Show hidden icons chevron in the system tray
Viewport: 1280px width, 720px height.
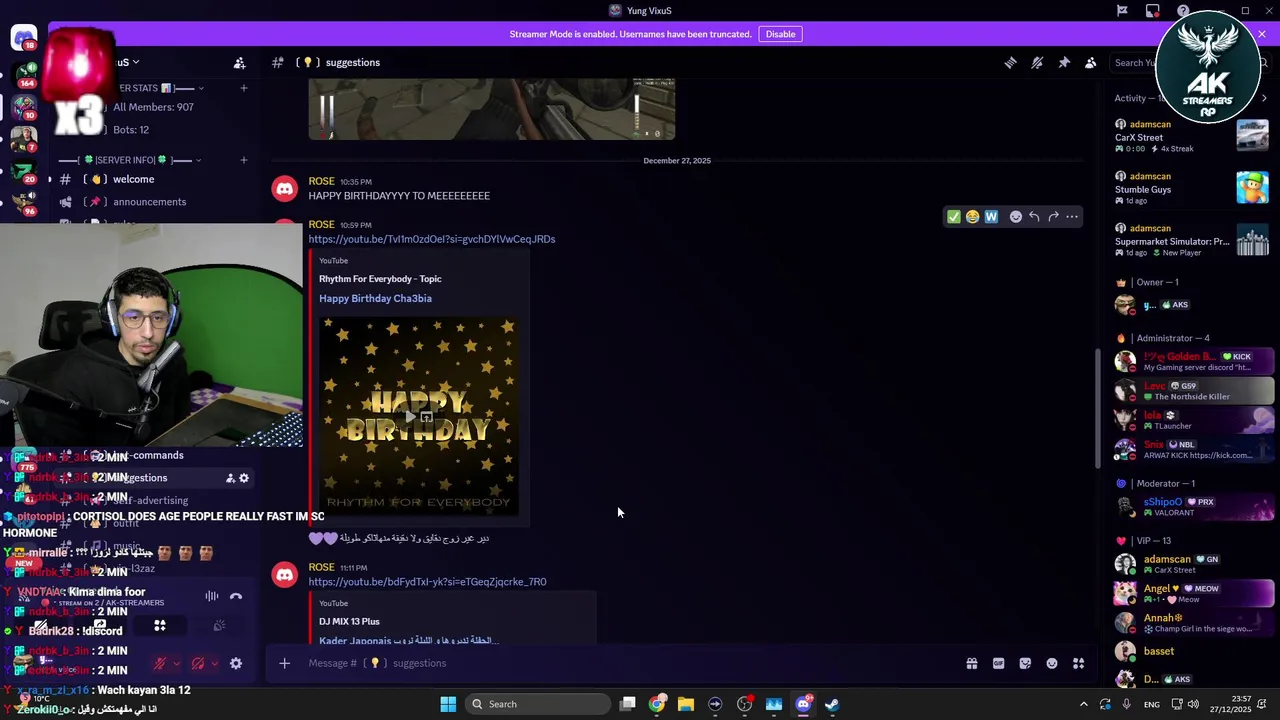pos(1083,704)
